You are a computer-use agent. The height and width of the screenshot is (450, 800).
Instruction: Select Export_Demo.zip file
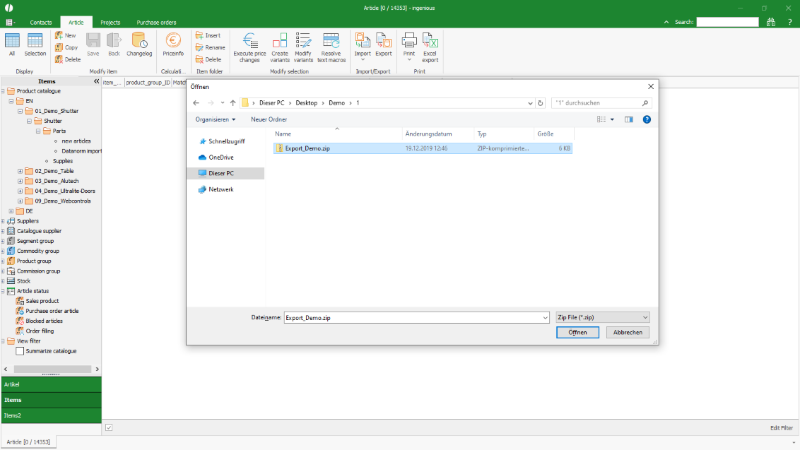pos(422,148)
